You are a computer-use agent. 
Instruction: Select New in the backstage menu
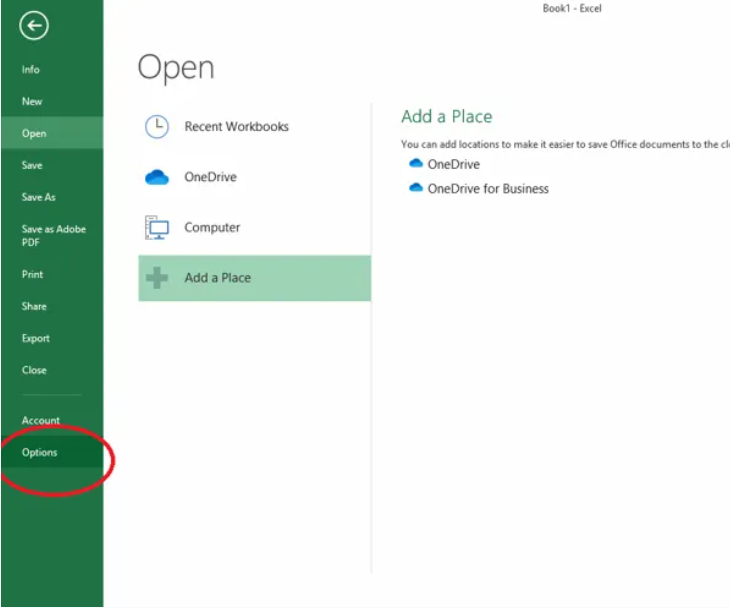click(x=32, y=101)
